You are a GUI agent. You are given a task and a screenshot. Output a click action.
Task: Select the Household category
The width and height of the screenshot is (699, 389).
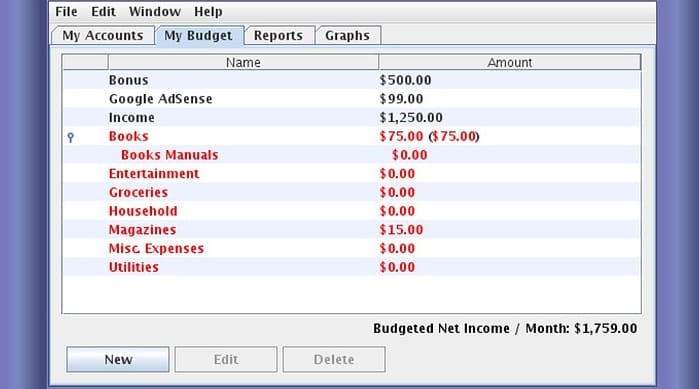(x=143, y=211)
